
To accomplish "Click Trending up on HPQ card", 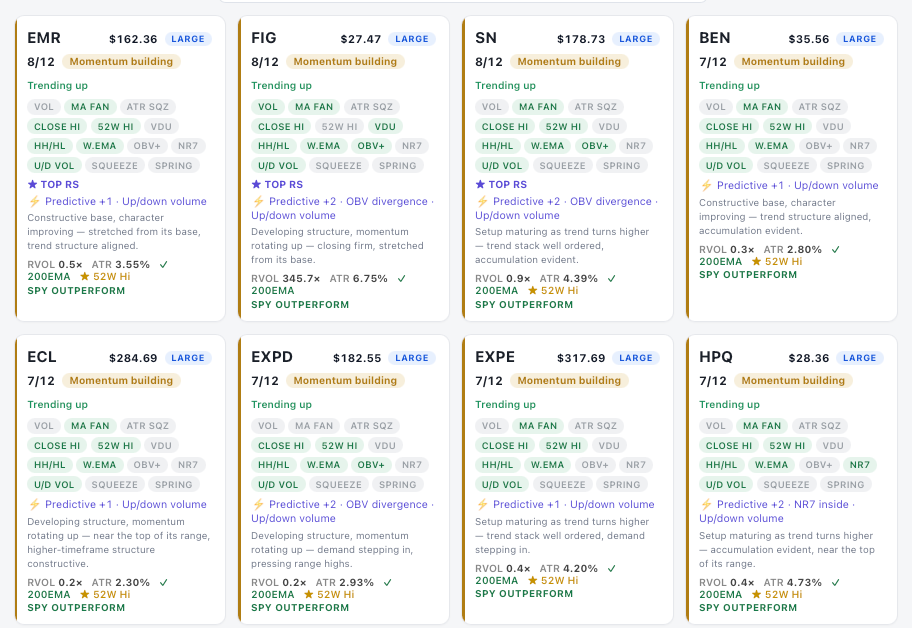I will (729, 405).
